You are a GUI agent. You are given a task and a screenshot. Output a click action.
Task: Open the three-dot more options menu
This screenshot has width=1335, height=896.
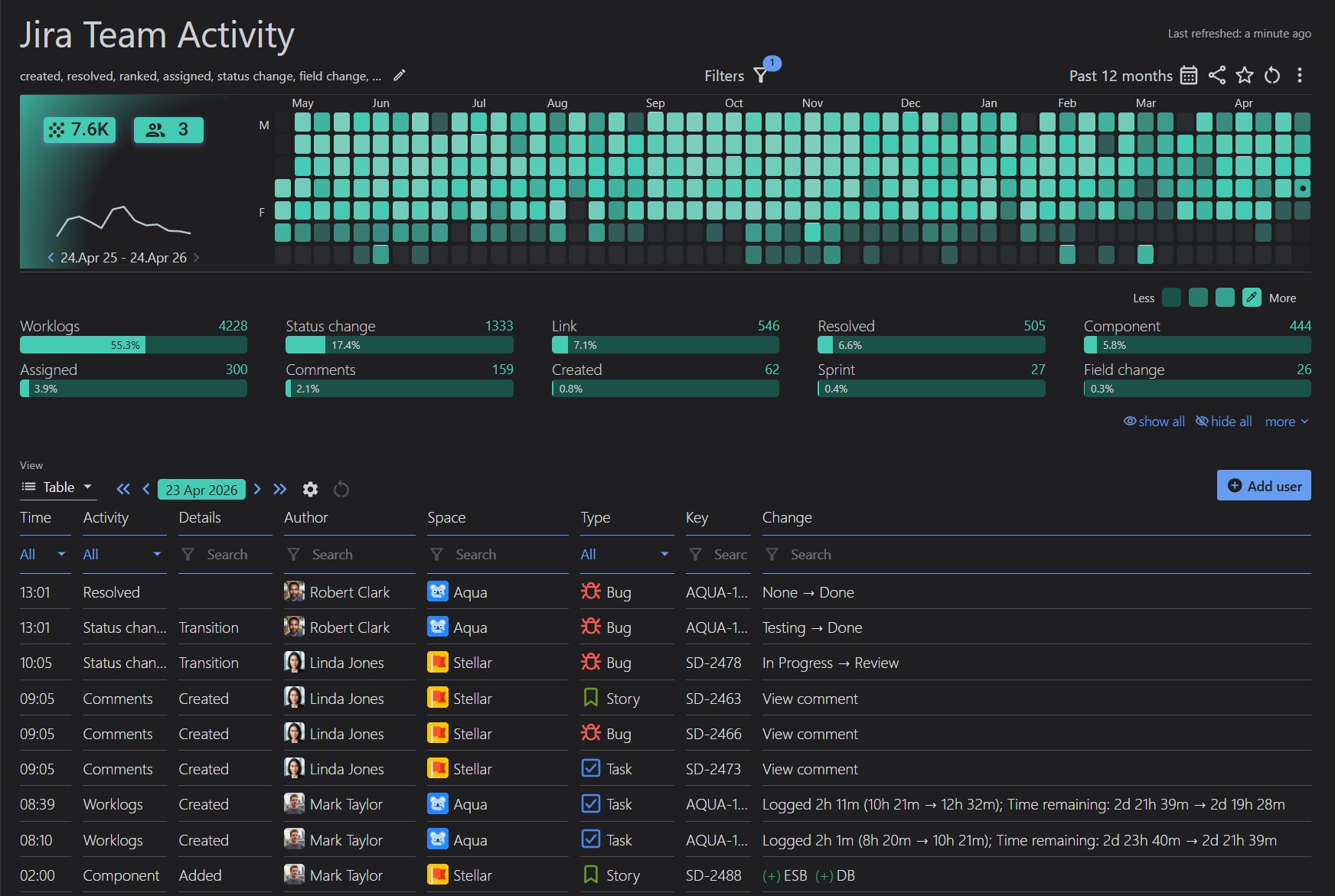[x=1300, y=75]
